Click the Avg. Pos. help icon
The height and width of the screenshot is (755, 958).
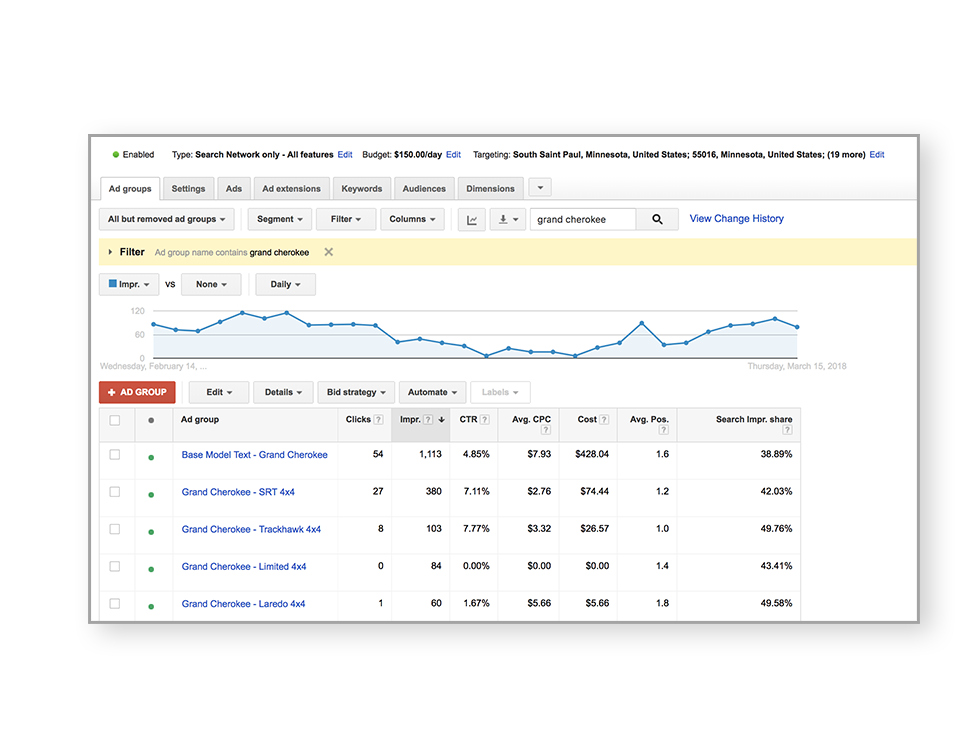pyautogui.click(x=664, y=430)
